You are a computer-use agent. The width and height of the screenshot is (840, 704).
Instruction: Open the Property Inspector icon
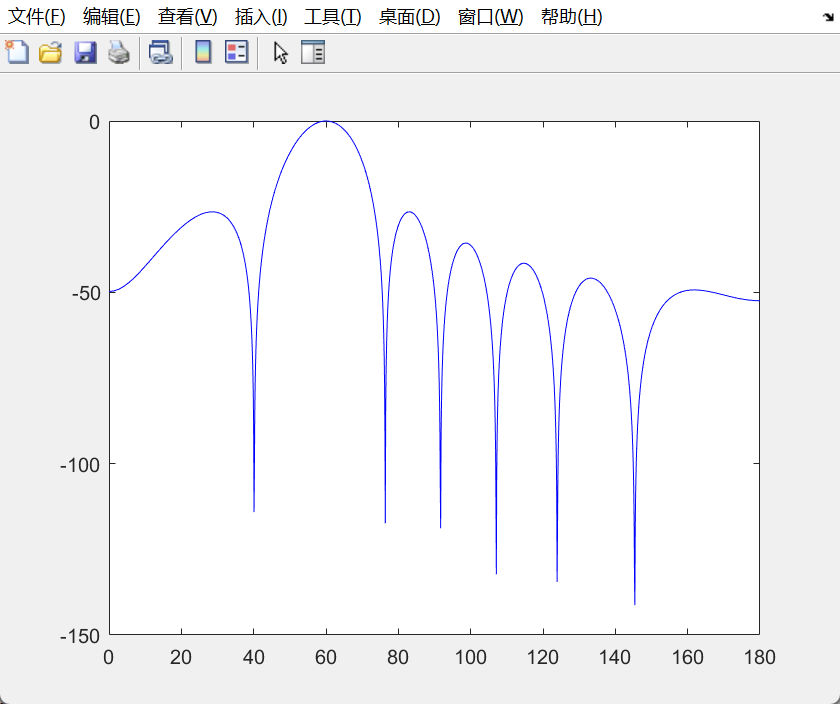(313, 53)
